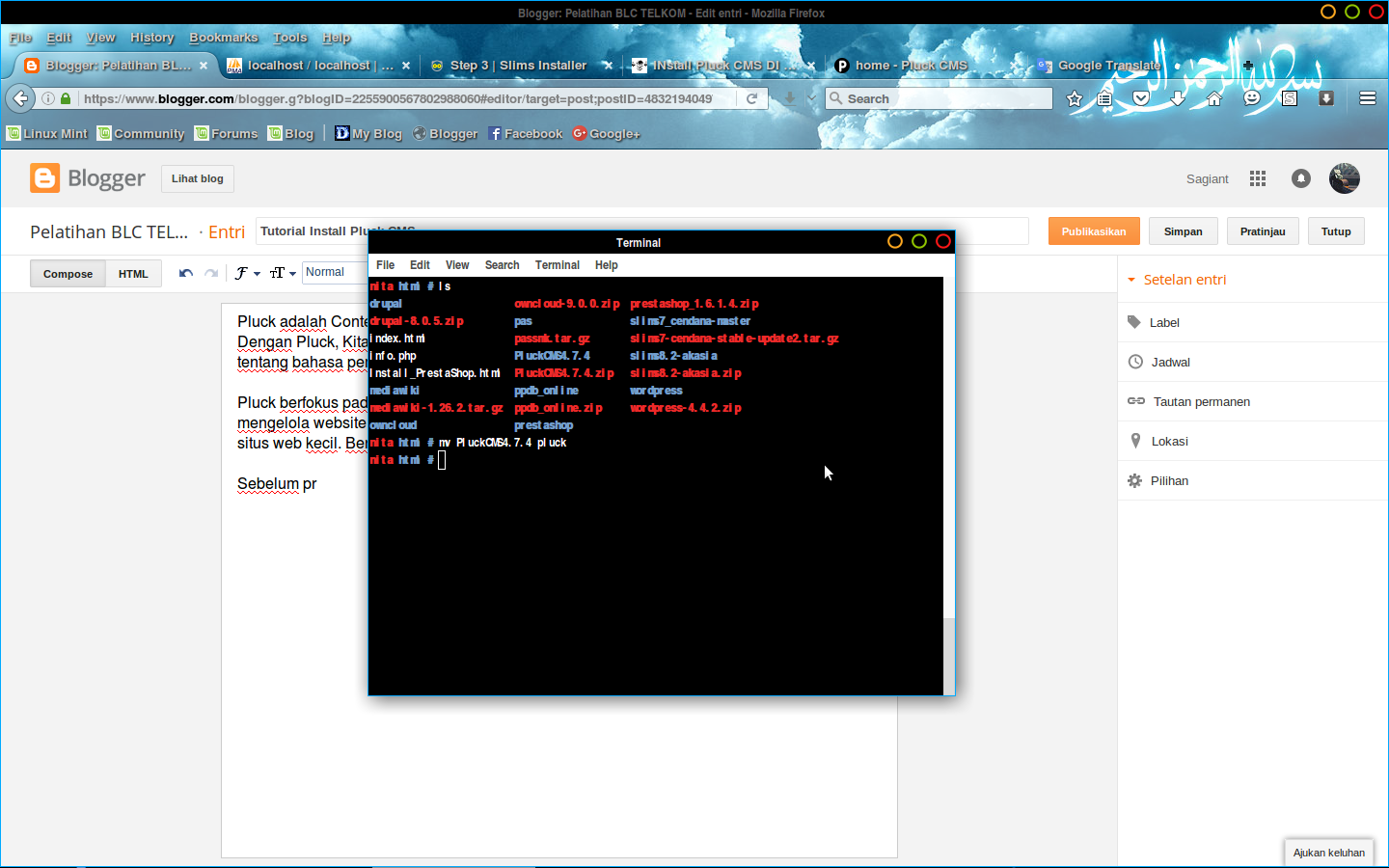Open the Normal paragraph style dropdown
This screenshot has width=1389, height=868.
[x=335, y=272]
